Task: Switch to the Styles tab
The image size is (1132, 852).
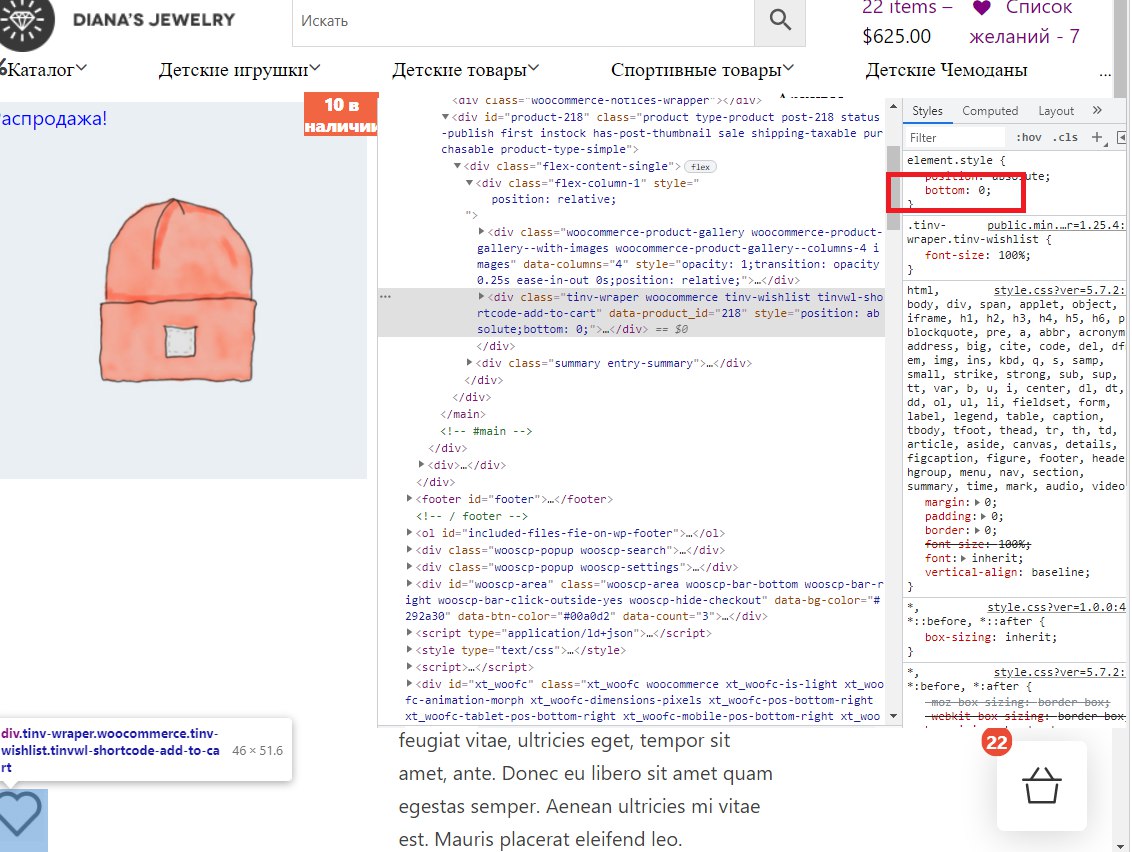Action: (927, 110)
